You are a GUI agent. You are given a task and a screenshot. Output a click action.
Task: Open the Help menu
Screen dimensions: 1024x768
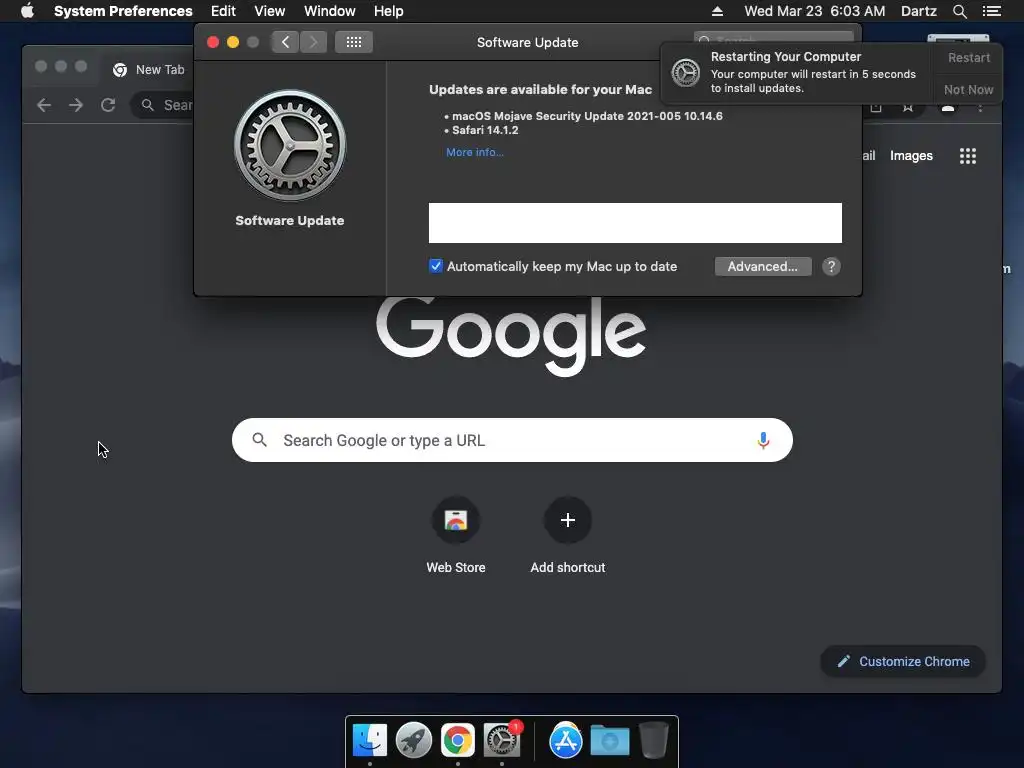[x=389, y=11]
